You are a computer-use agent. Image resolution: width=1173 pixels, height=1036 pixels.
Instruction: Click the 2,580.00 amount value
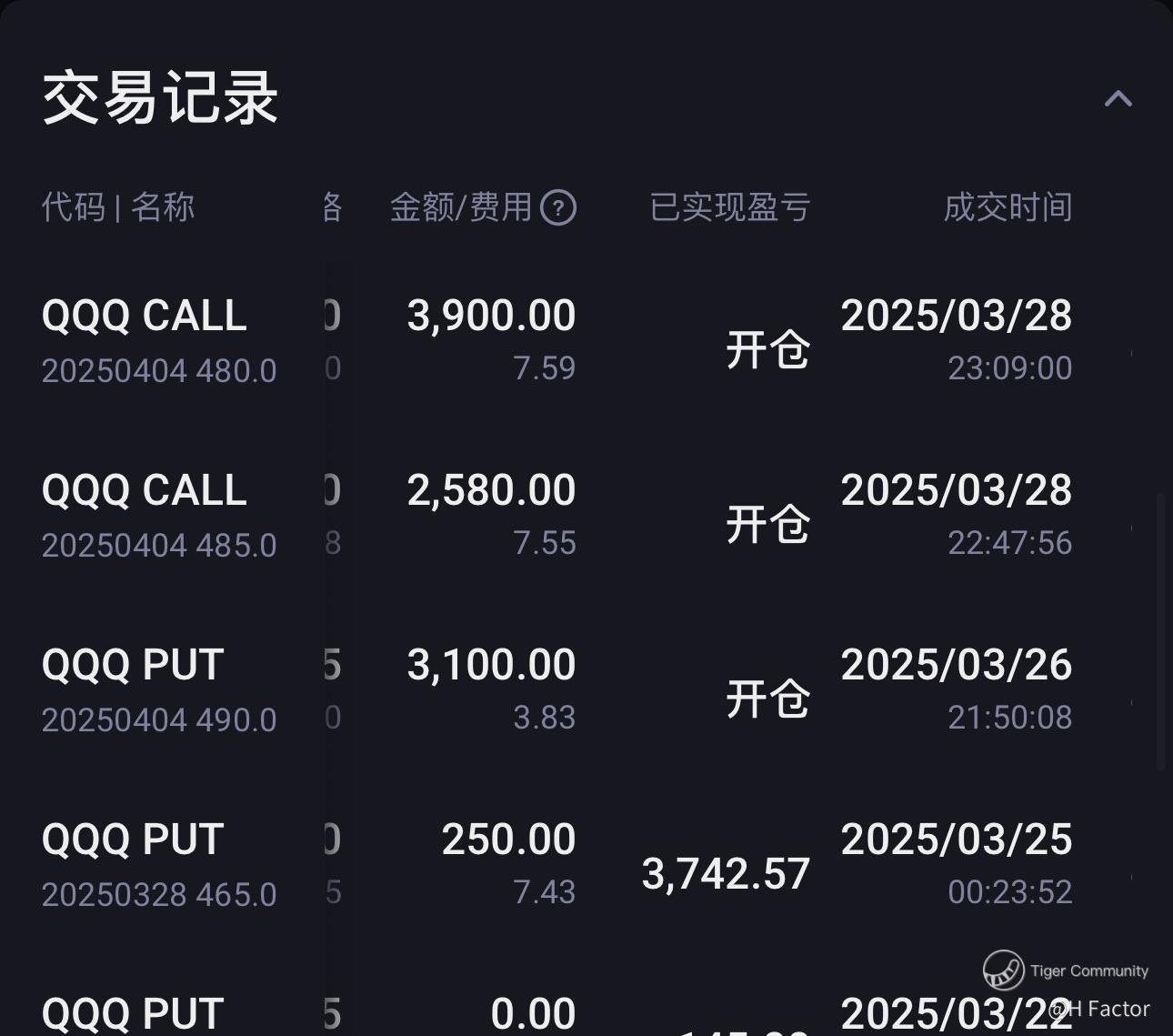pyautogui.click(x=491, y=491)
